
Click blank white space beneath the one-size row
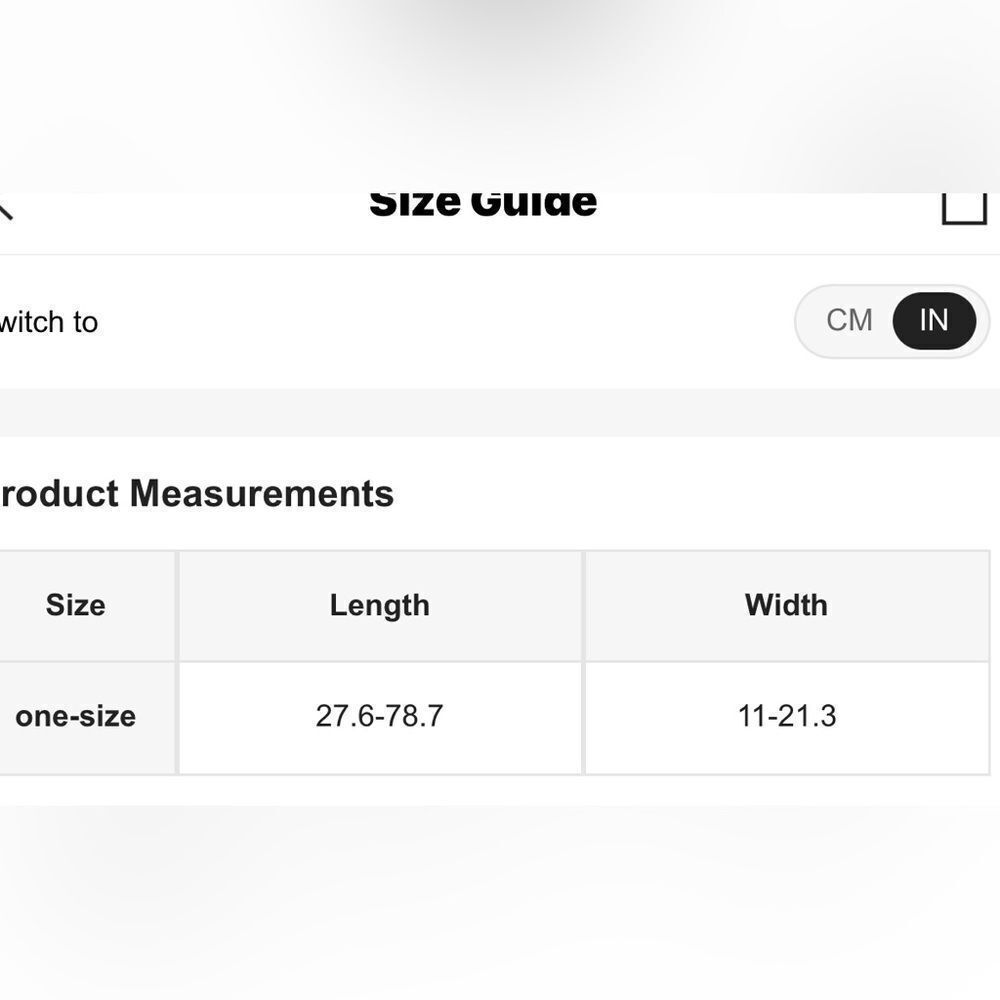500,791
